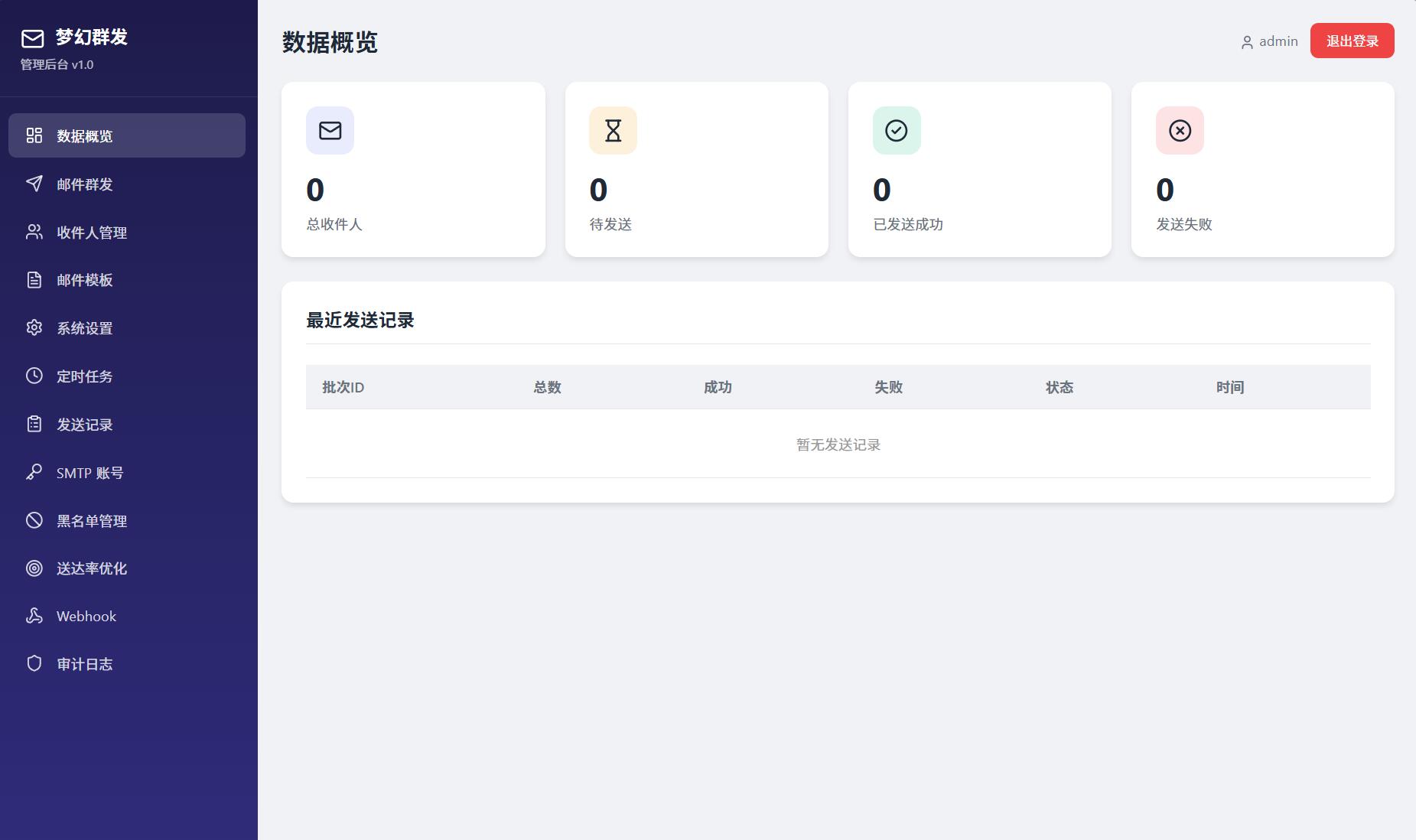Click the 发送失败 label
This screenshot has width=1416, height=840.
pyautogui.click(x=1184, y=224)
